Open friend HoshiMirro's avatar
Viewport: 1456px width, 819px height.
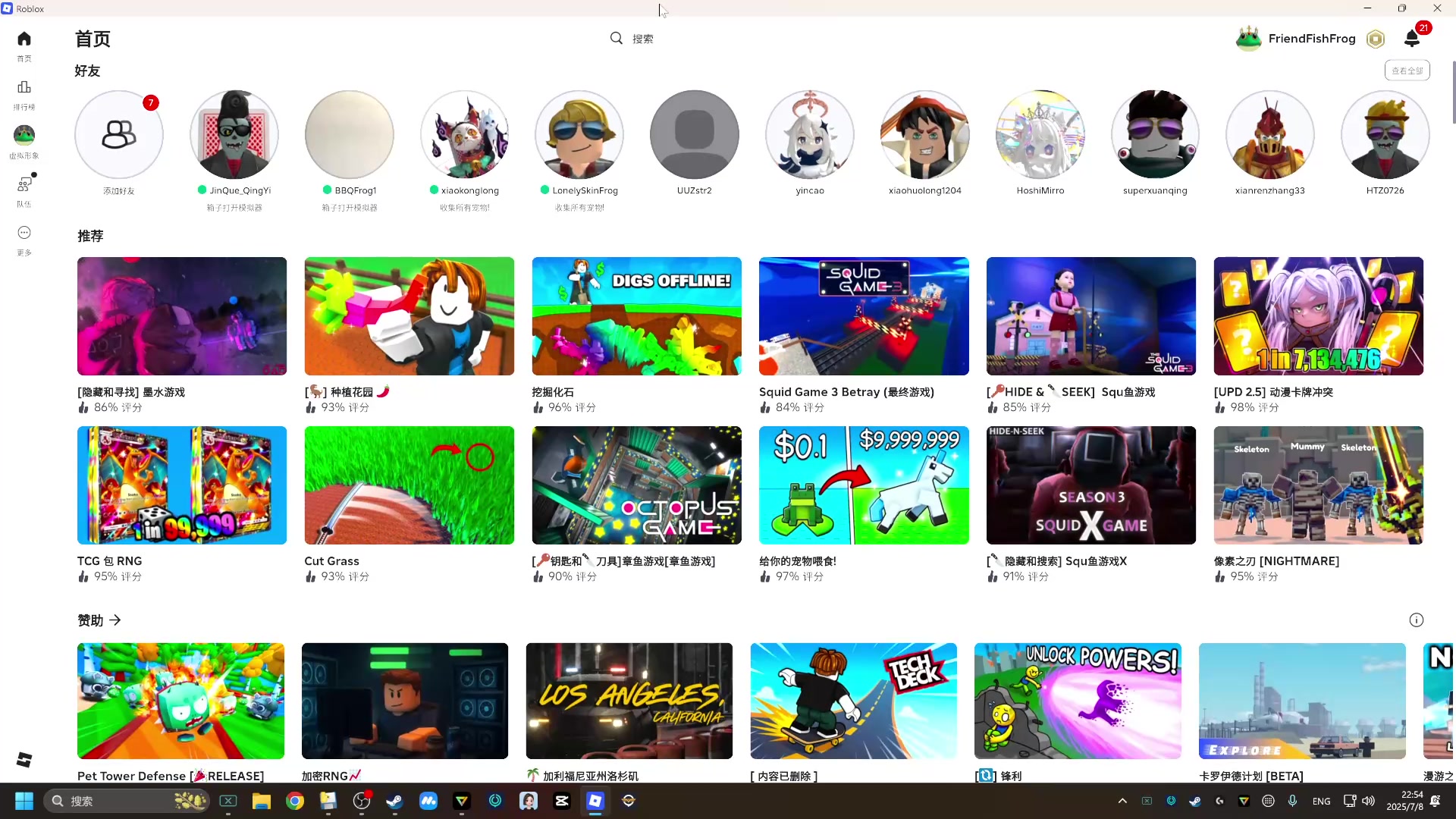1040,135
